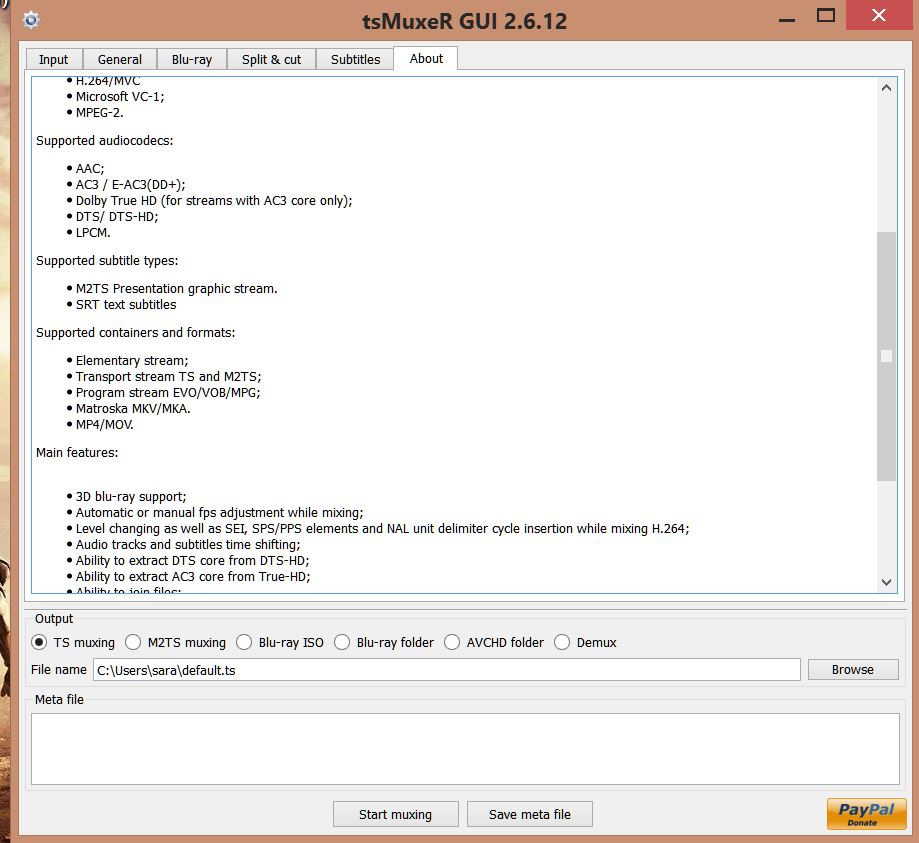Viewport: 919px width, 843px height.
Task: Select AVCHD folder output
Action: click(494, 643)
